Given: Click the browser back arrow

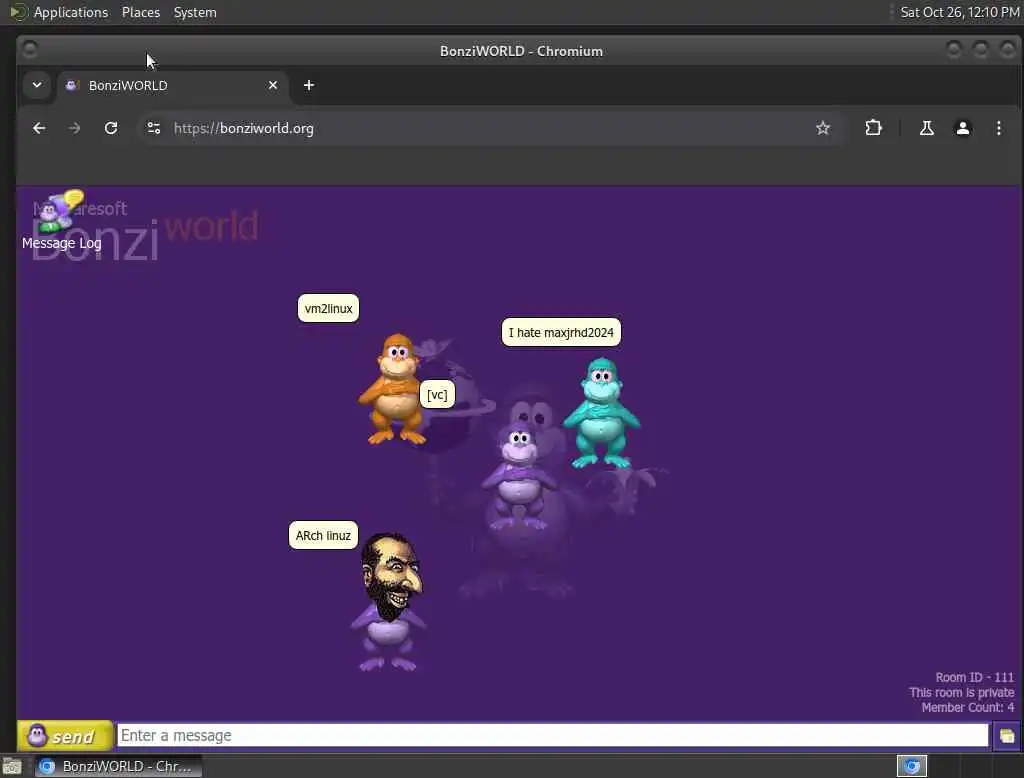Looking at the screenshot, I should [x=39, y=128].
